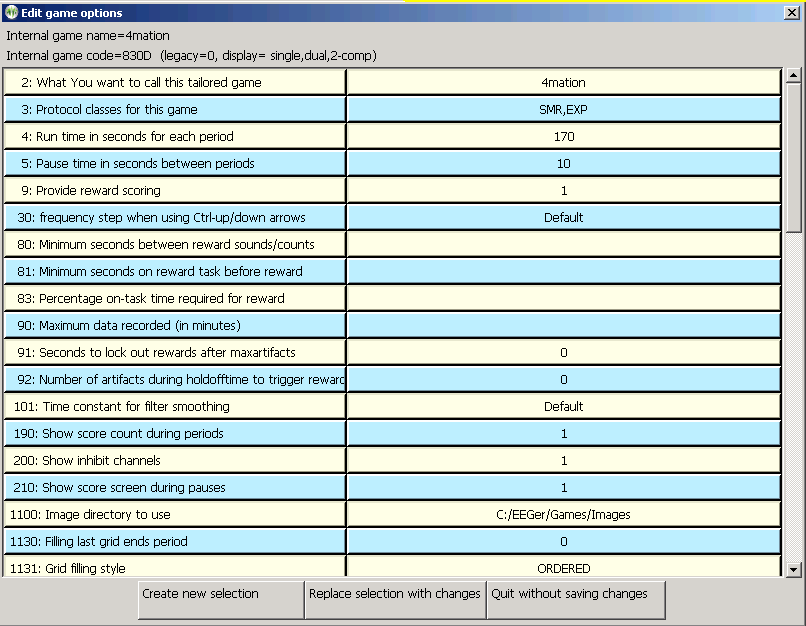Edit the image directory path field
Screen dimensions: 806x626
pos(563,515)
